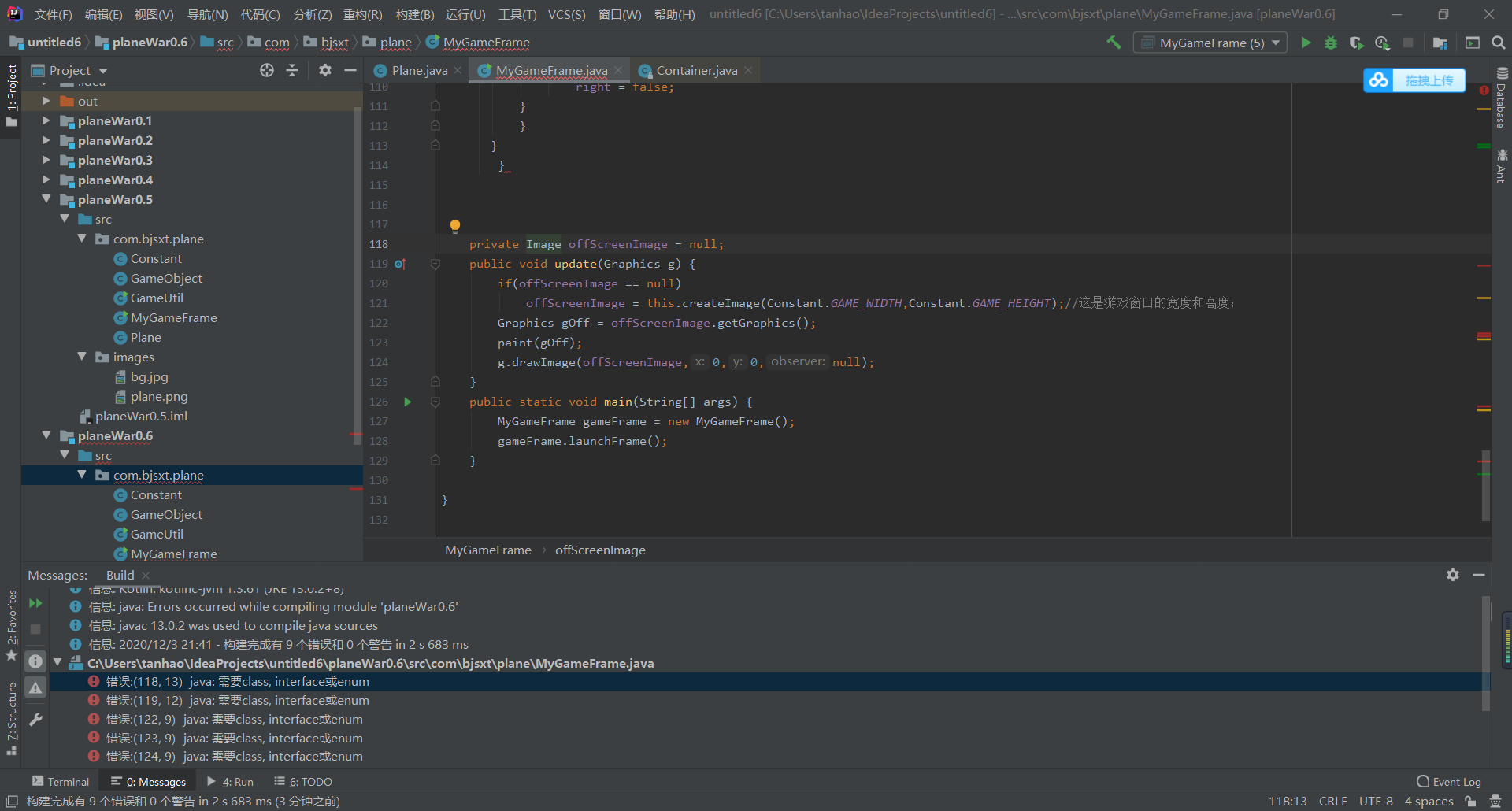Click UTF-8 encoding in status bar

click(1376, 802)
